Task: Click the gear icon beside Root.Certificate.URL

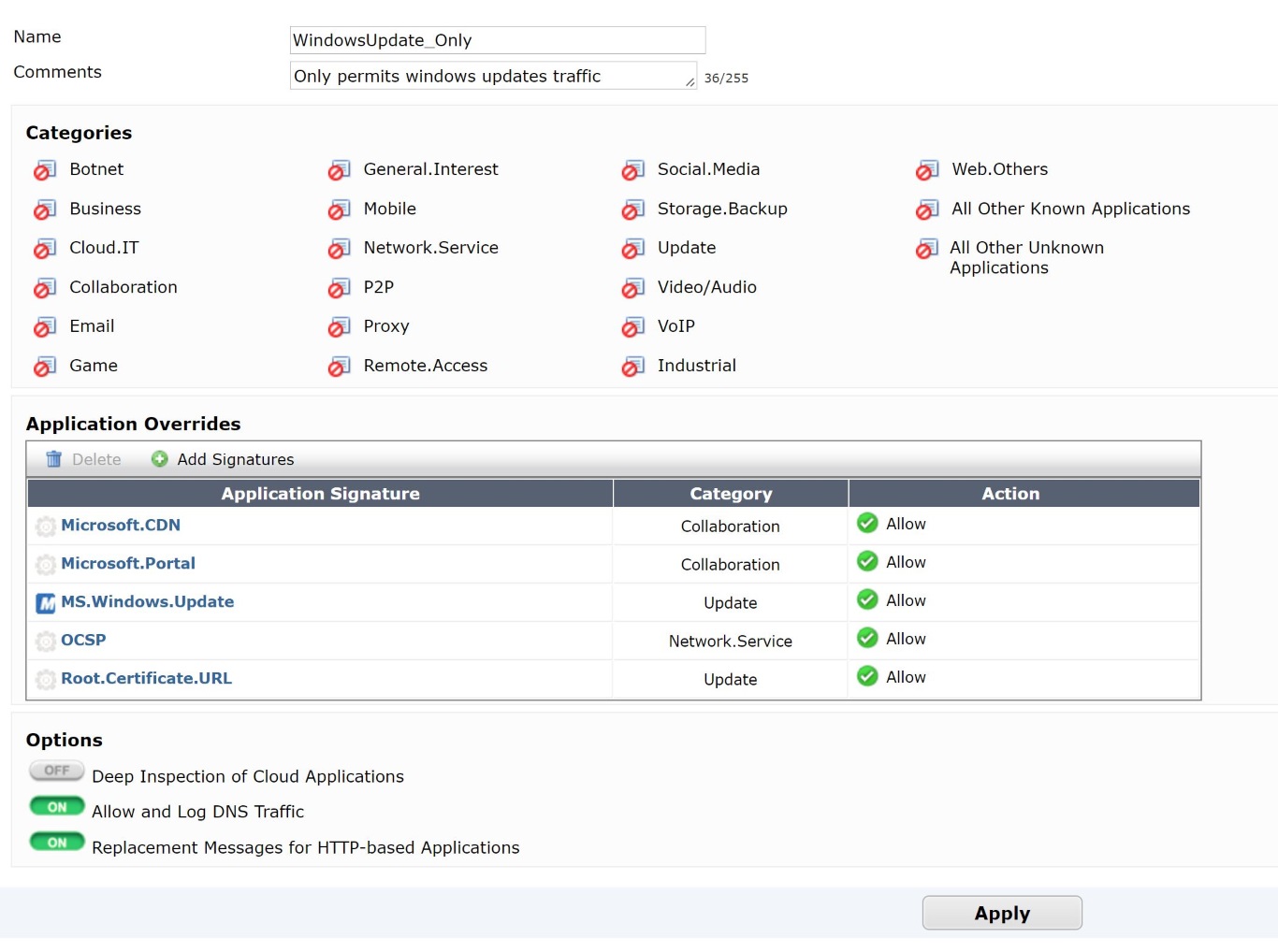Action: click(x=45, y=680)
